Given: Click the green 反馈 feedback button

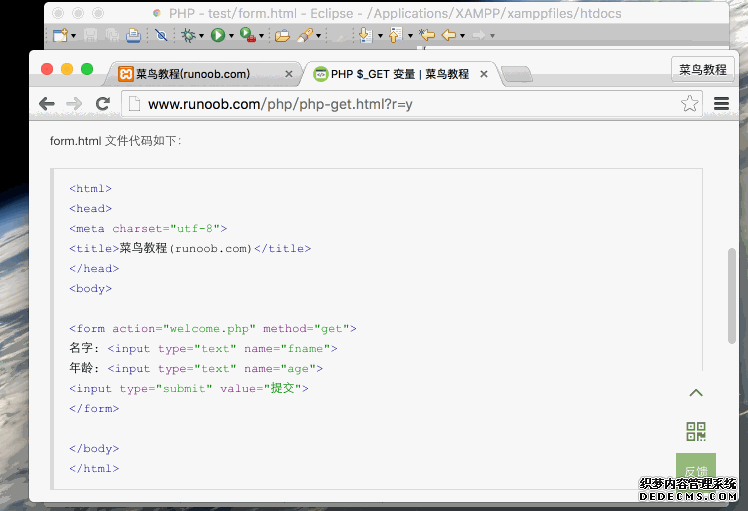Looking at the screenshot, I should point(696,471).
